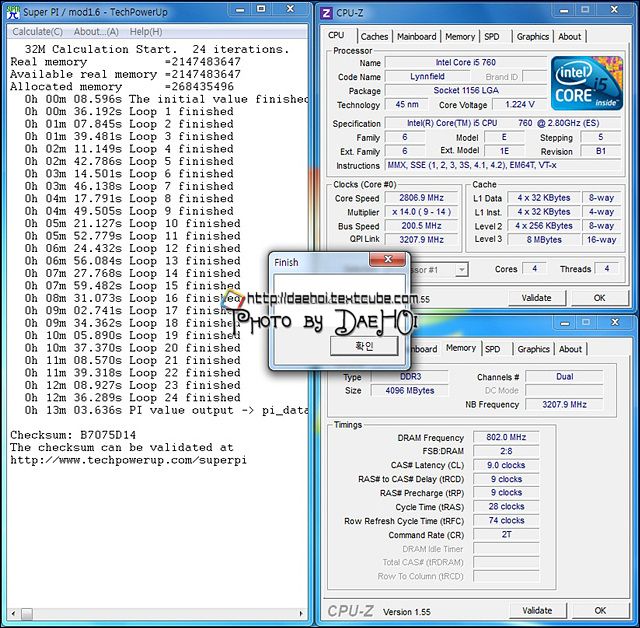Open the Graphics tab in lower CPU-Z window
This screenshot has width=640, height=628.
pyautogui.click(x=533, y=349)
